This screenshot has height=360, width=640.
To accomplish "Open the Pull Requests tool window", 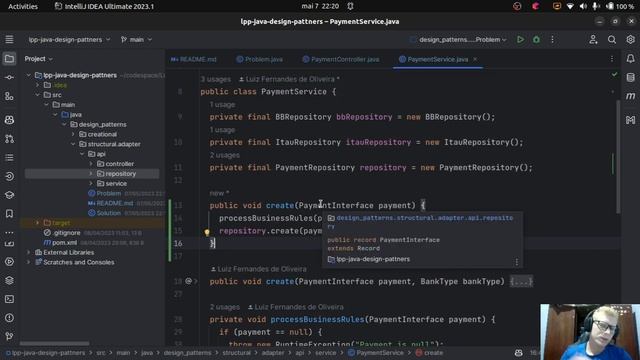I will click(9, 138).
